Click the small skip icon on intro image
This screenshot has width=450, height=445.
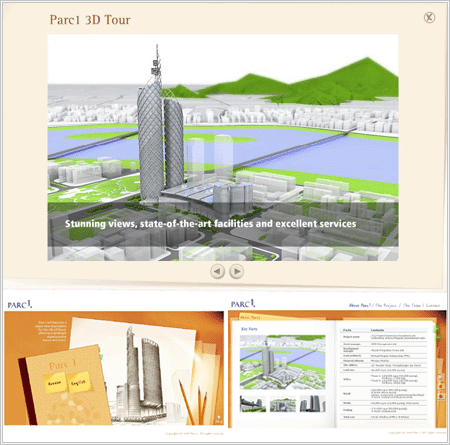point(219,419)
